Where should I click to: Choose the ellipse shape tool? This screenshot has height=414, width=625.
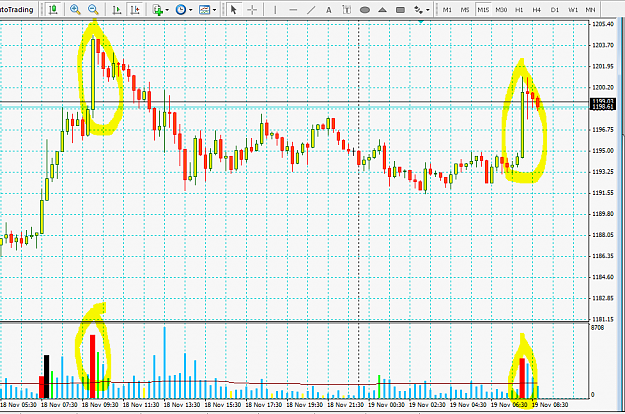coord(364,10)
